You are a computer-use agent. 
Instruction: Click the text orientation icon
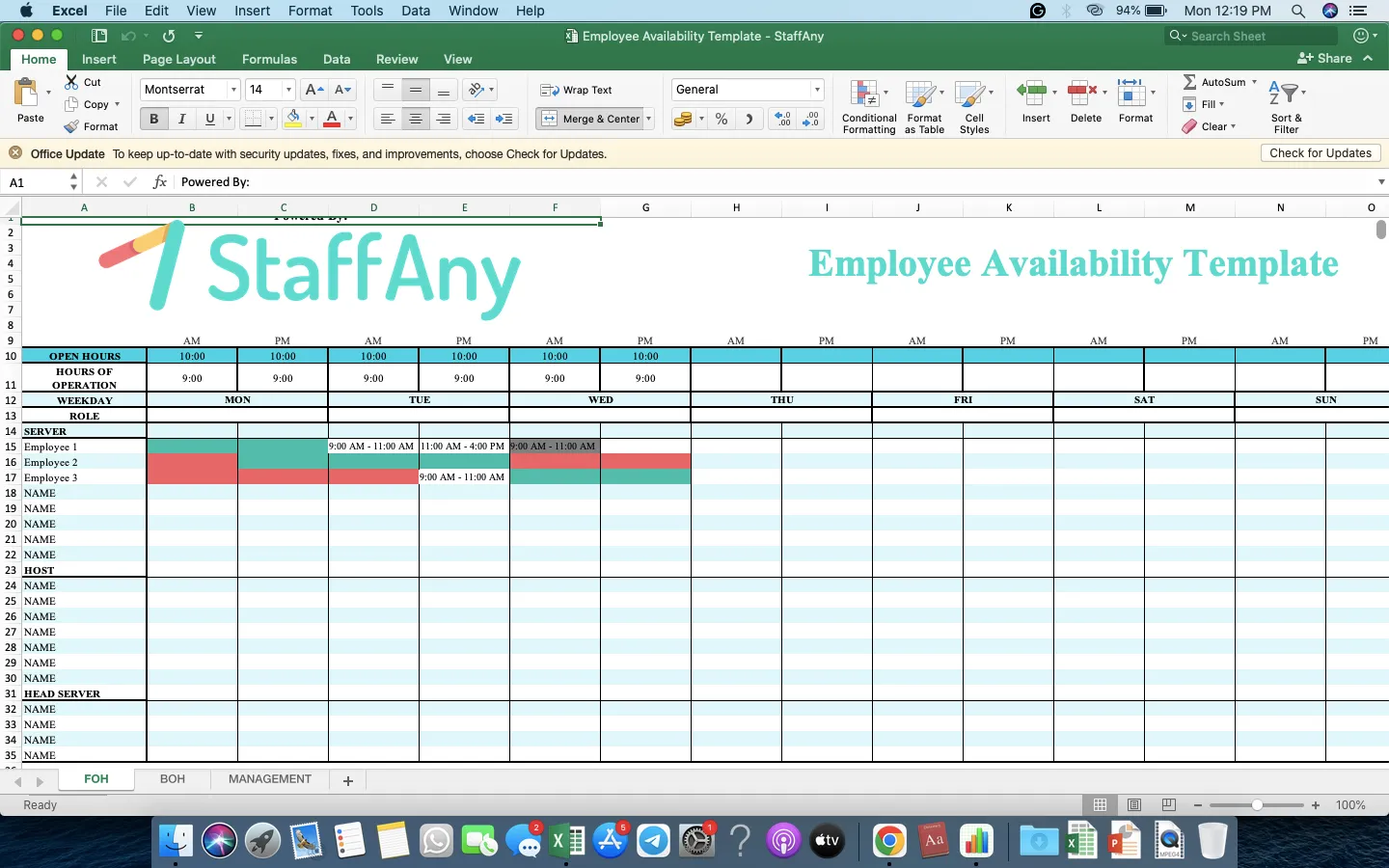point(476,90)
